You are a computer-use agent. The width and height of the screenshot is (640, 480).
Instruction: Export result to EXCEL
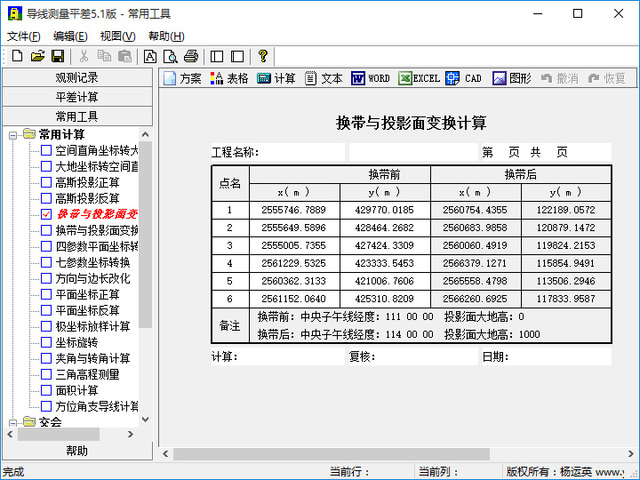point(419,78)
